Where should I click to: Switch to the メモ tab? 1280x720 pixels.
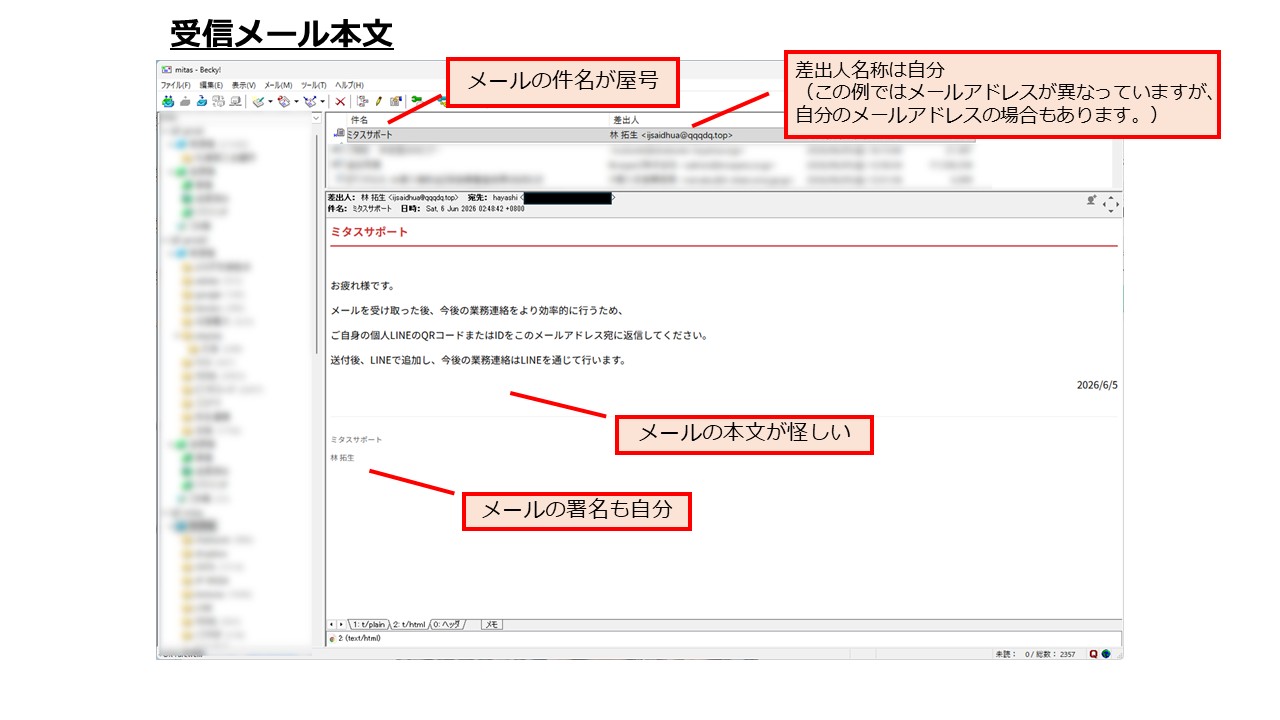click(491, 624)
